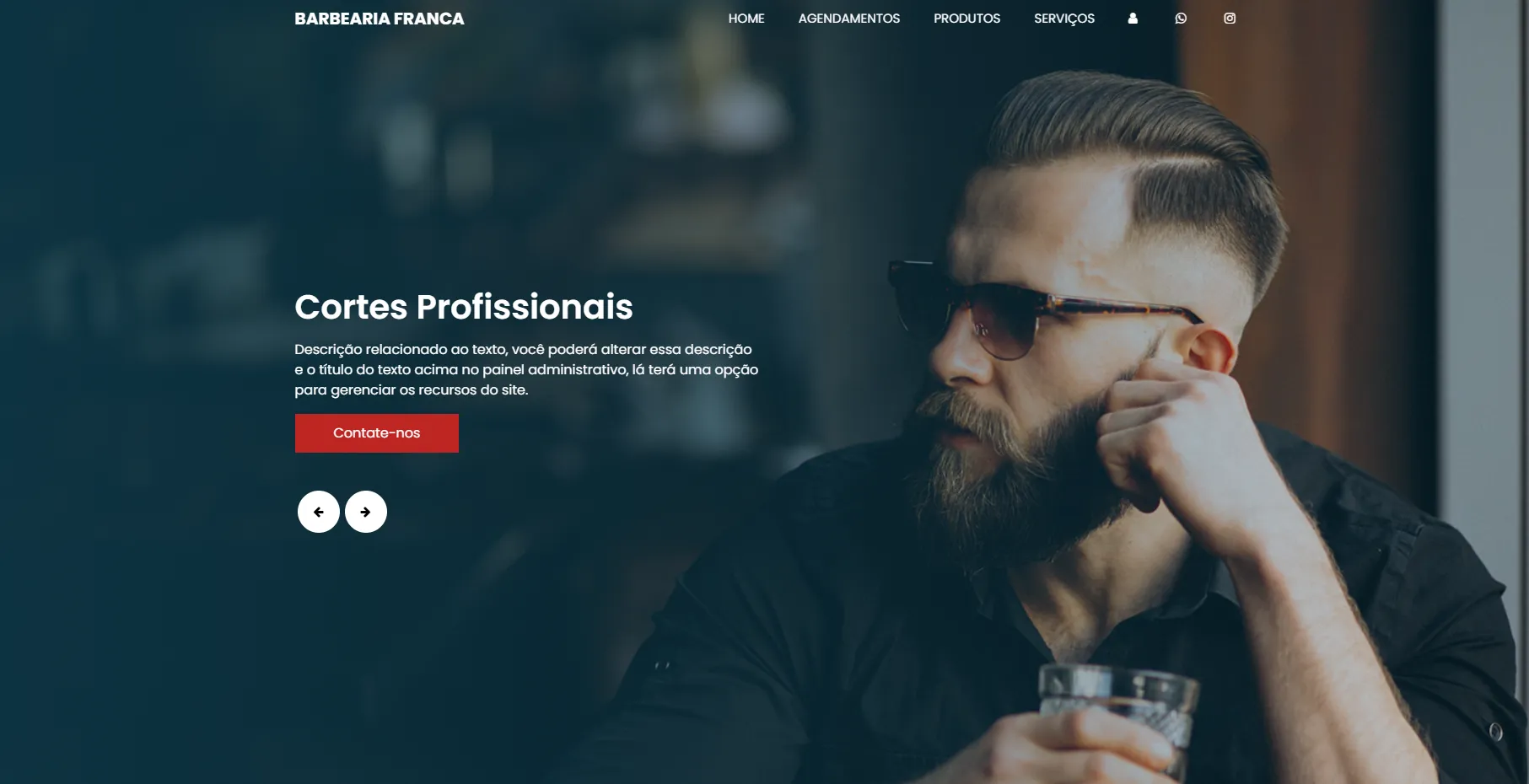Select the Cortes Profissionais heading
The height and width of the screenshot is (784, 1529).
tap(464, 307)
